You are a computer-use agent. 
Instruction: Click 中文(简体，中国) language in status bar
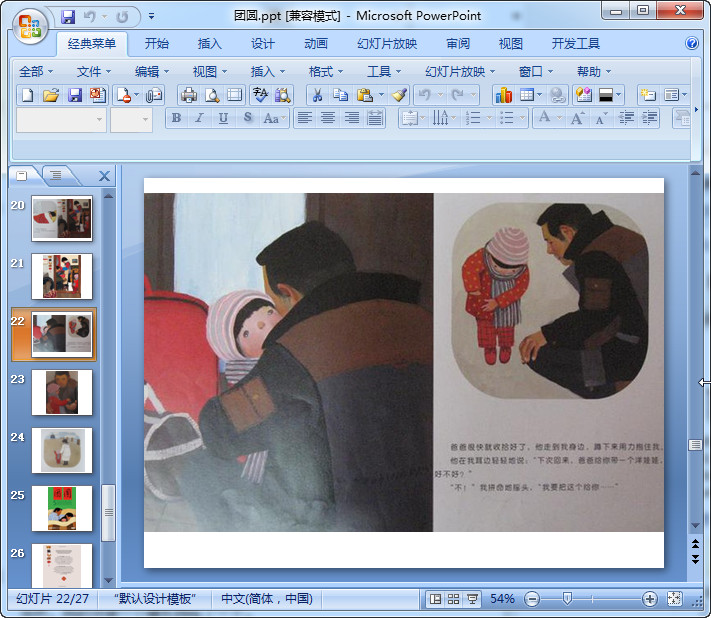pos(267,599)
